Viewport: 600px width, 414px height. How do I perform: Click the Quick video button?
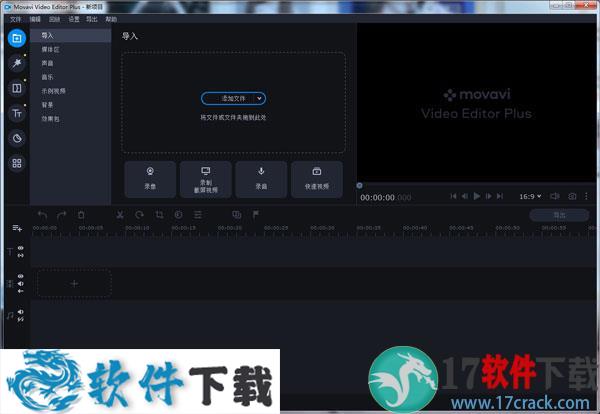(316, 179)
